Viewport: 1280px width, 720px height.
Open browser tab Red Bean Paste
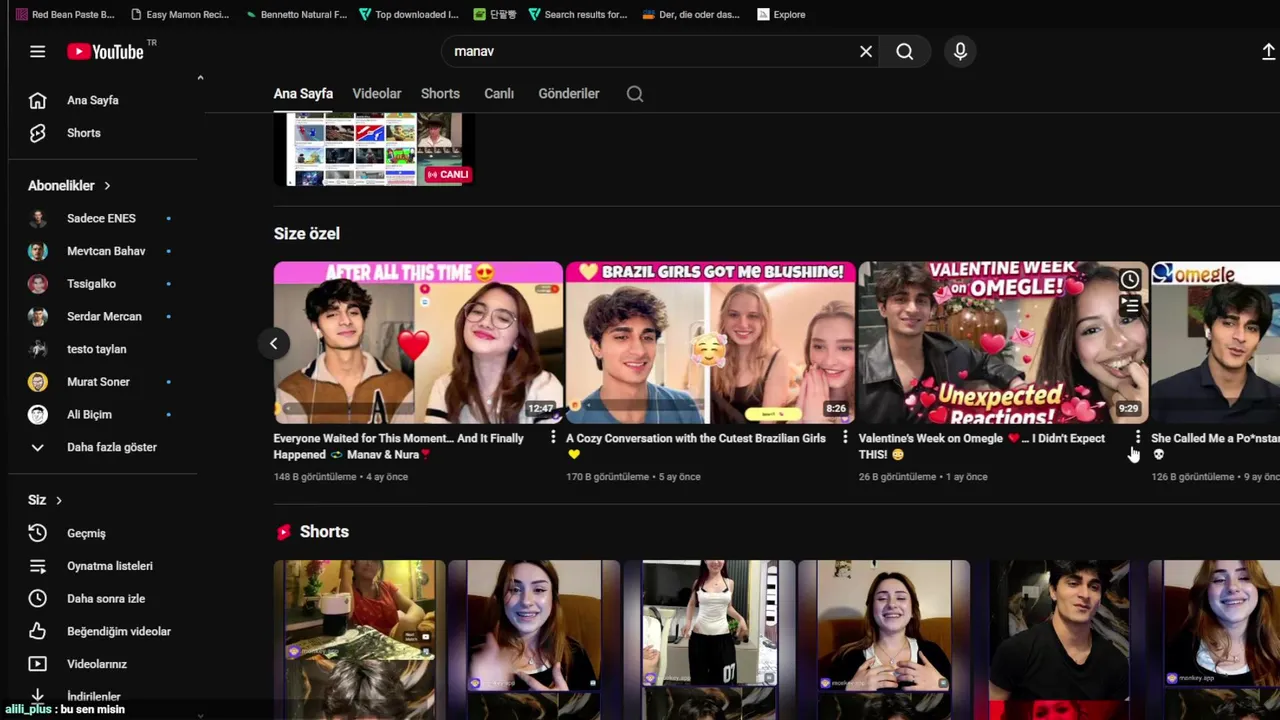point(66,14)
